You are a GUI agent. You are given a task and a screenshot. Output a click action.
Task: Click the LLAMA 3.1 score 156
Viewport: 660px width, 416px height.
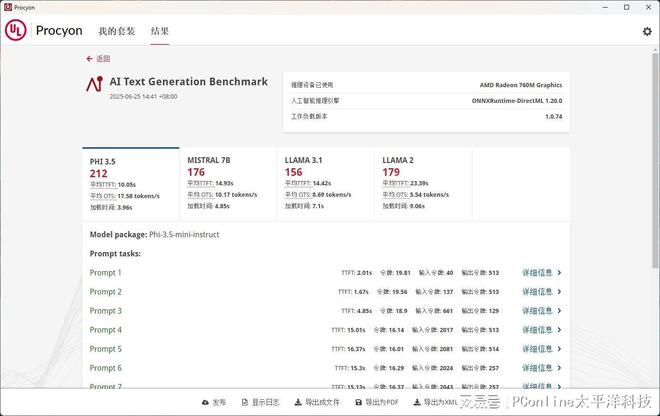click(x=293, y=172)
